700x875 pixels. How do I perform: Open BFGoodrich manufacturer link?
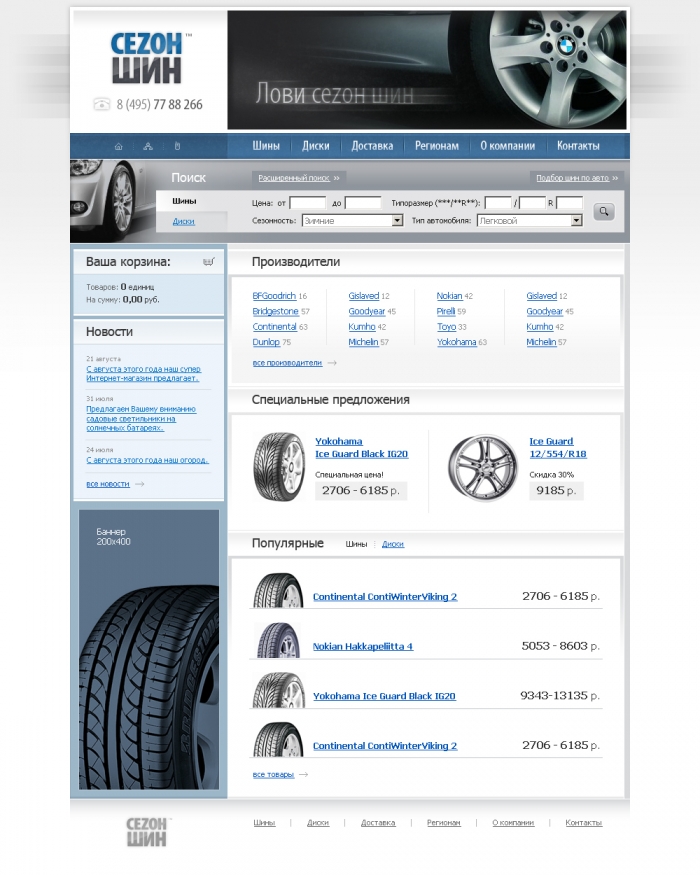pyautogui.click(x=274, y=296)
